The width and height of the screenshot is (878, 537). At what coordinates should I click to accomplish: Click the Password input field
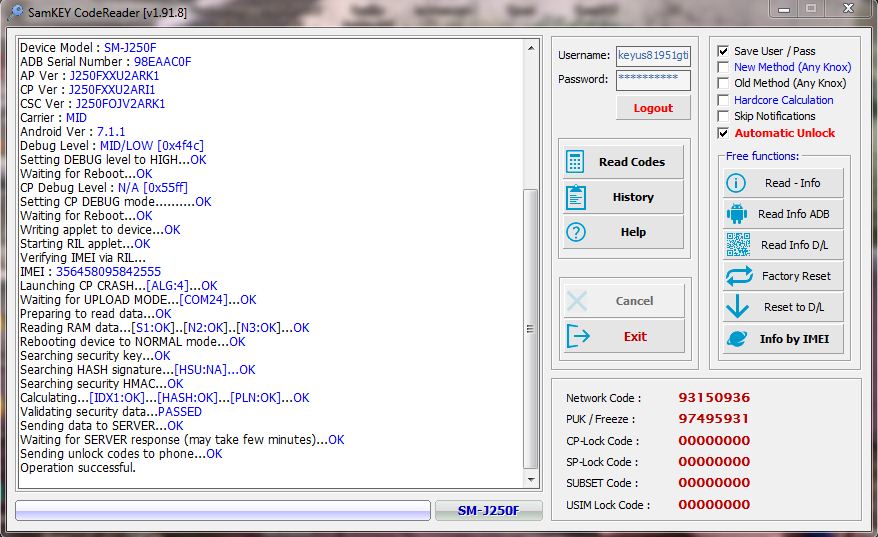[x=653, y=80]
